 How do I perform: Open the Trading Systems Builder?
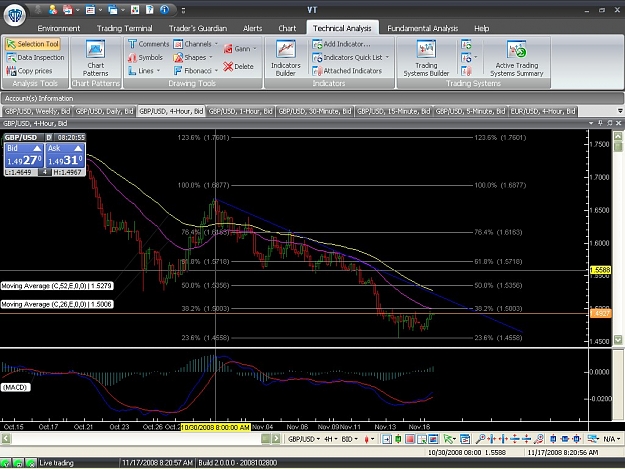tap(426, 58)
